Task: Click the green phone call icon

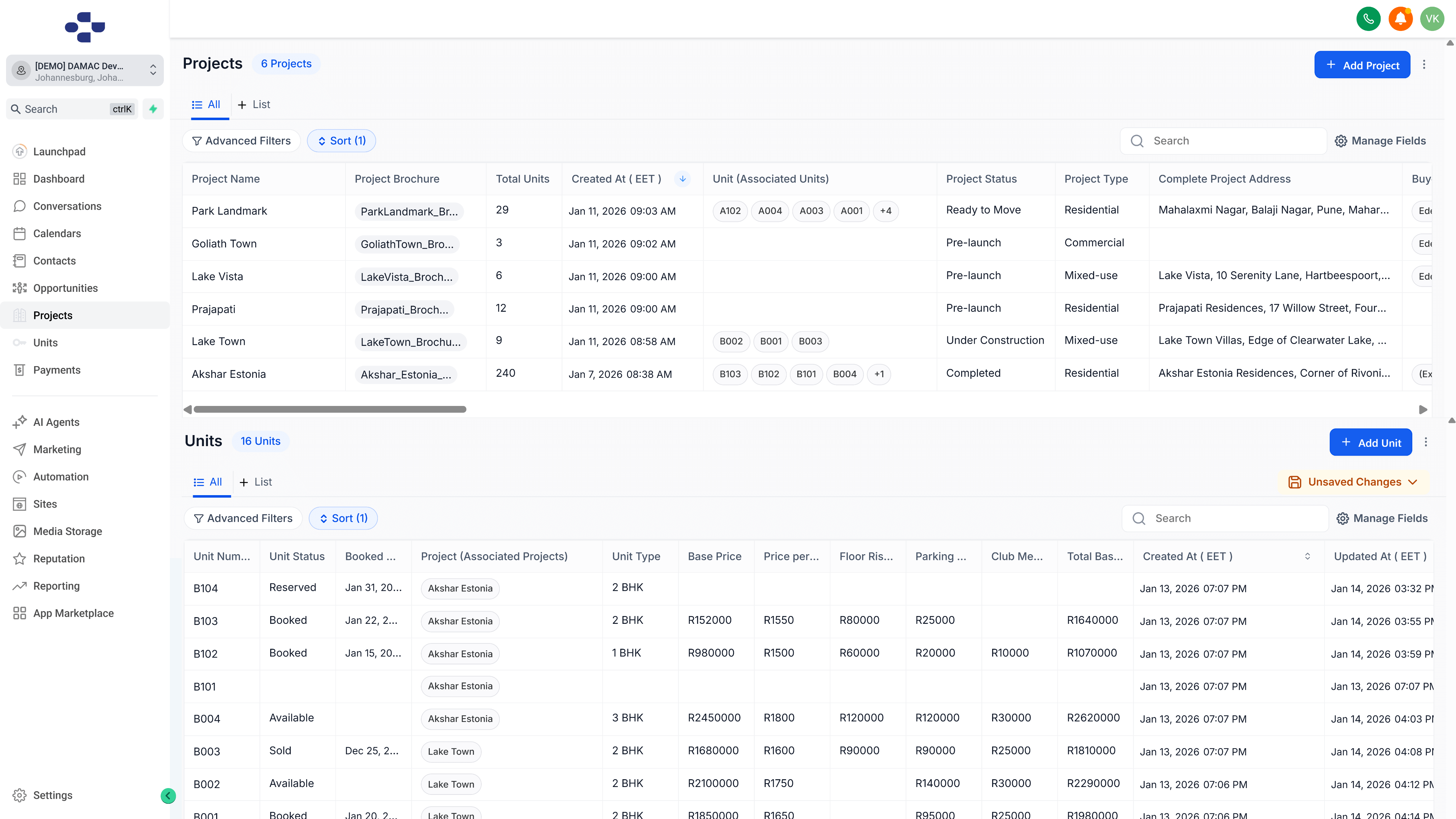Action: [x=1368, y=19]
